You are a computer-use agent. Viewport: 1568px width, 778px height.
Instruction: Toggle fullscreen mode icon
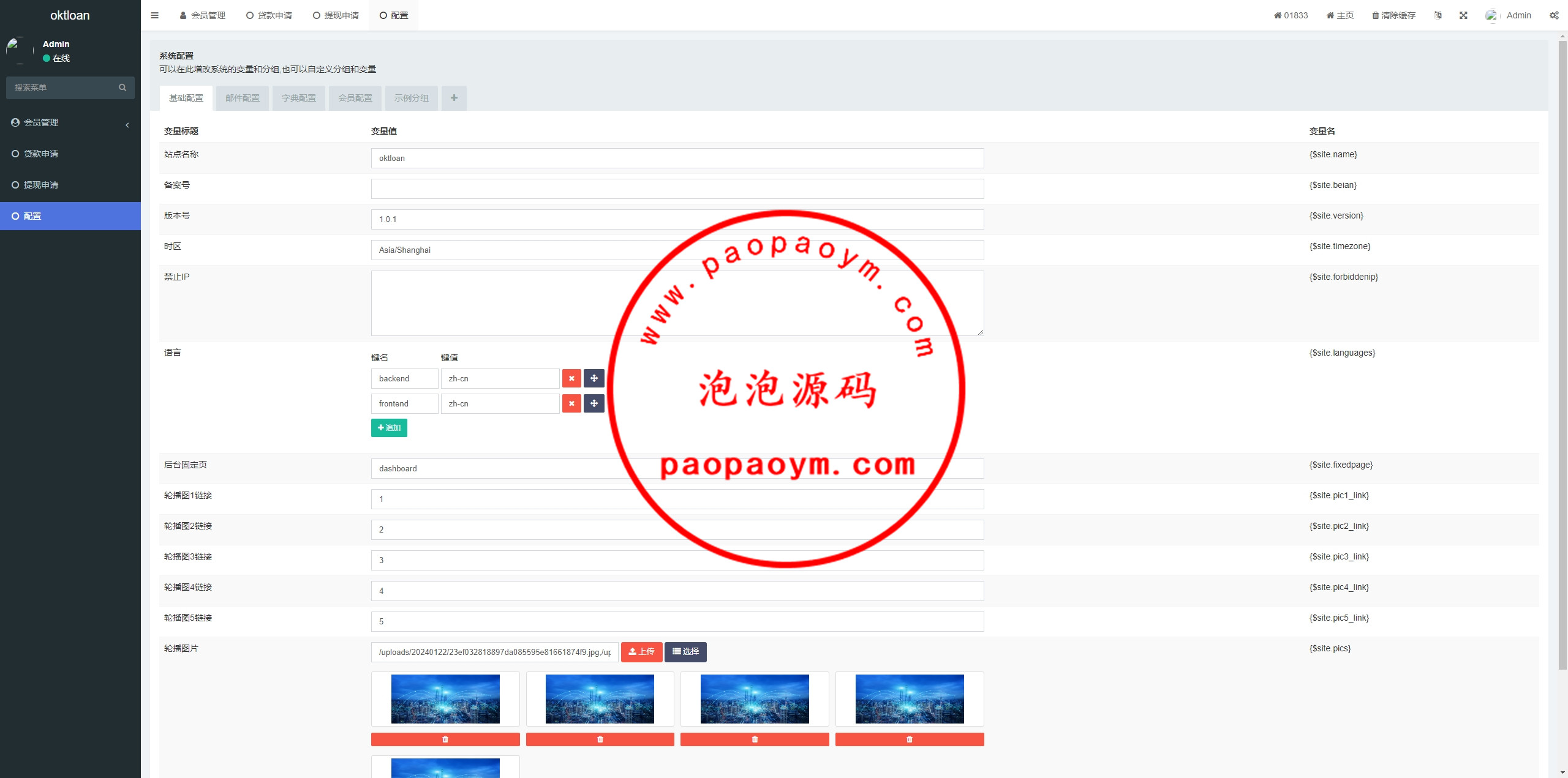pos(1463,15)
